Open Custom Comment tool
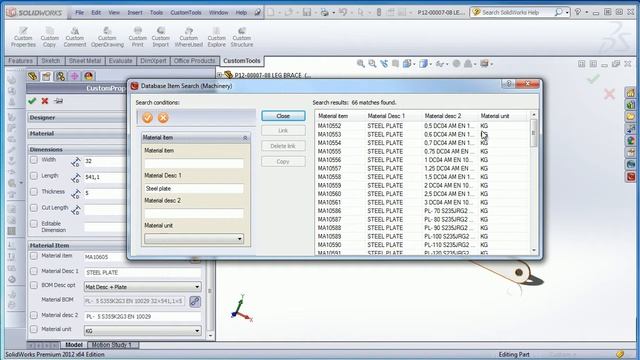Image resolution: width=640 pixels, height=360 pixels. [x=75, y=37]
